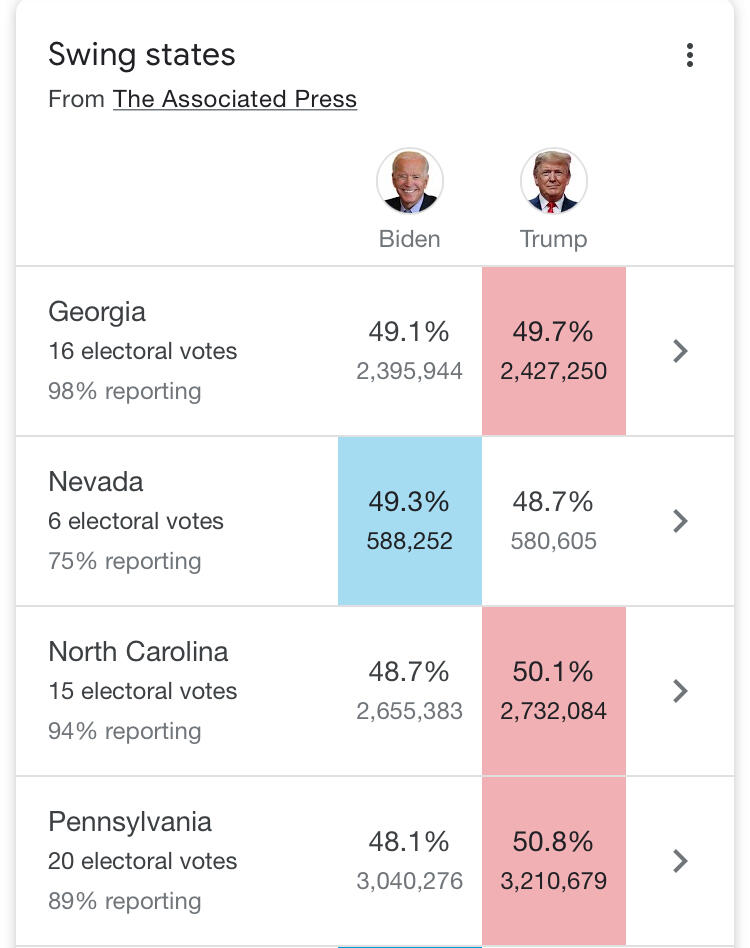Click the red Trump 50.8% Pennsylvania cell
Image resolution: width=750 pixels, height=948 pixels.
(x=553, y=861)
